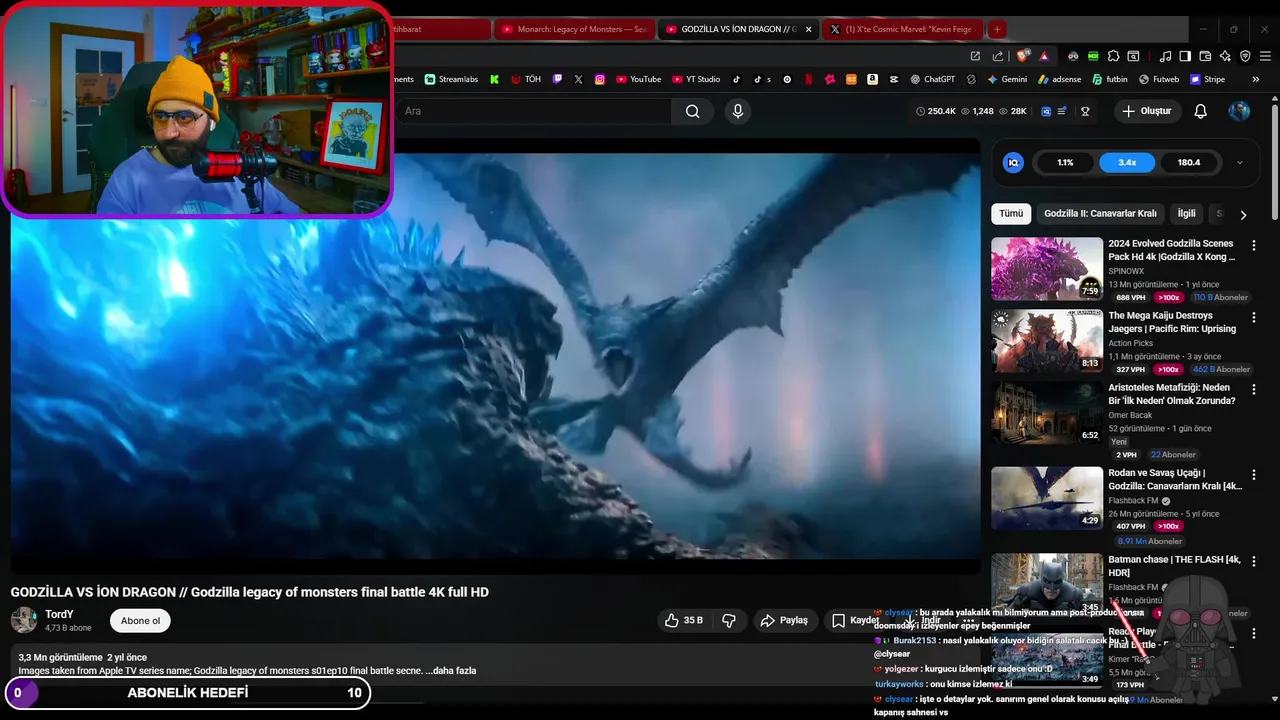Open the browser hamburger menu
The height and width of the screenshot is (720, 1280).
click(1264, 56)
